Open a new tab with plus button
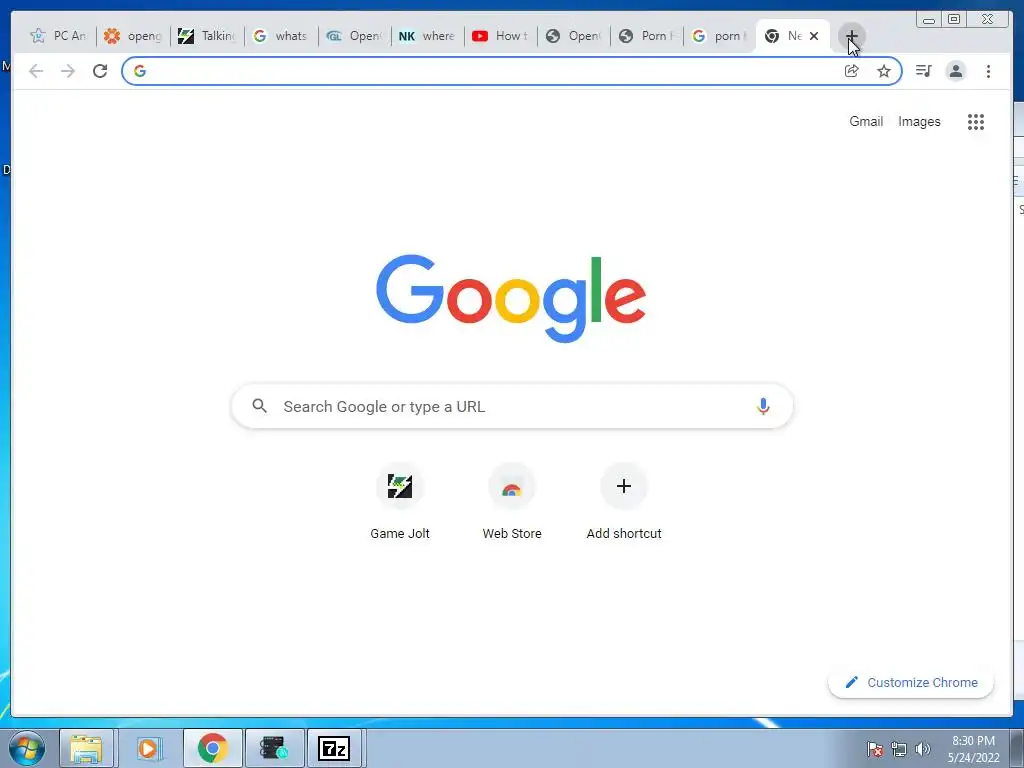 click(852, 36)
